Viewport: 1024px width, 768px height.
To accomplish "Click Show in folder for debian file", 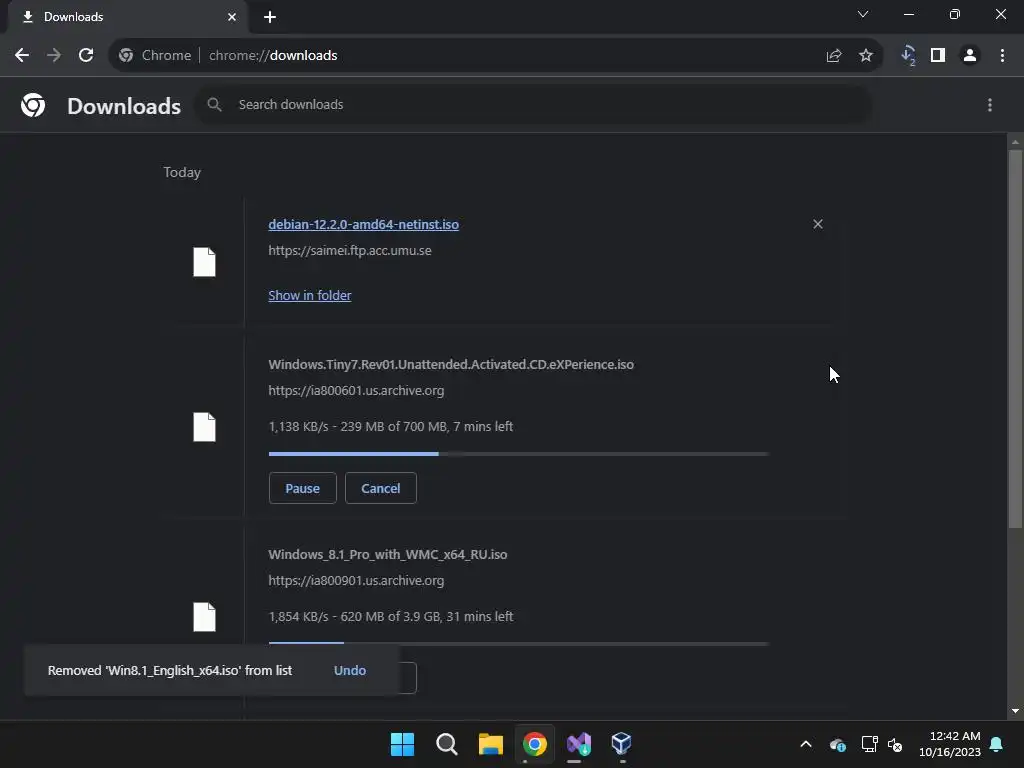I will pos(310,295).
